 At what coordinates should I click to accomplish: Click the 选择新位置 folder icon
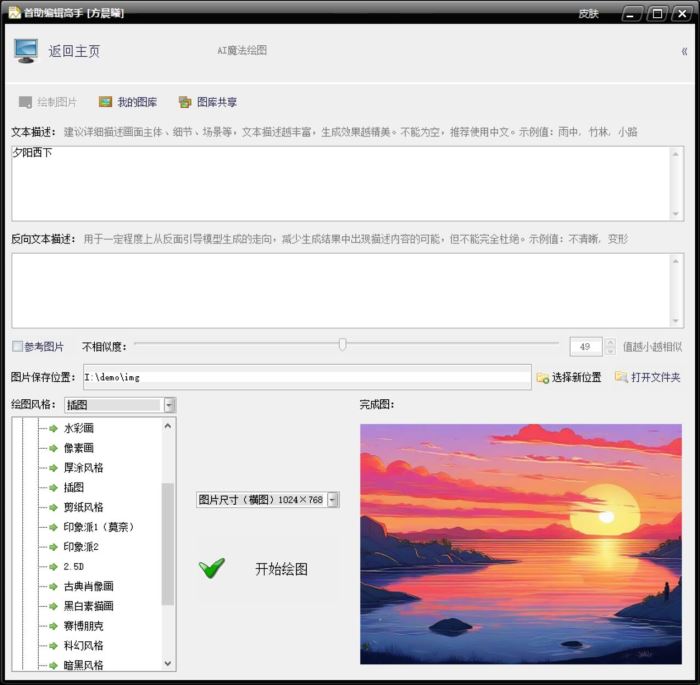[542, 378]
